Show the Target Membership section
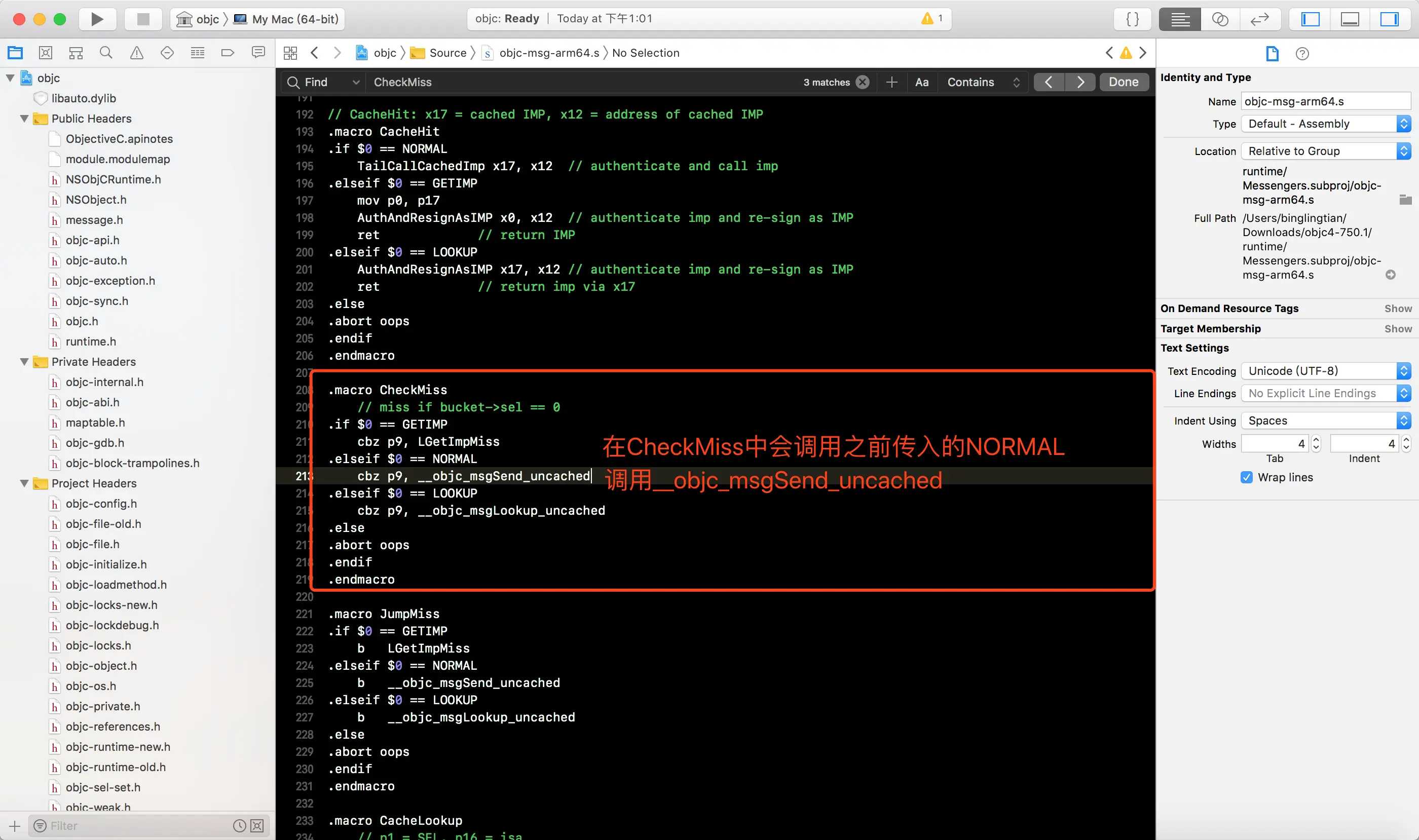1419x840 pixels. click(1398, 328)
